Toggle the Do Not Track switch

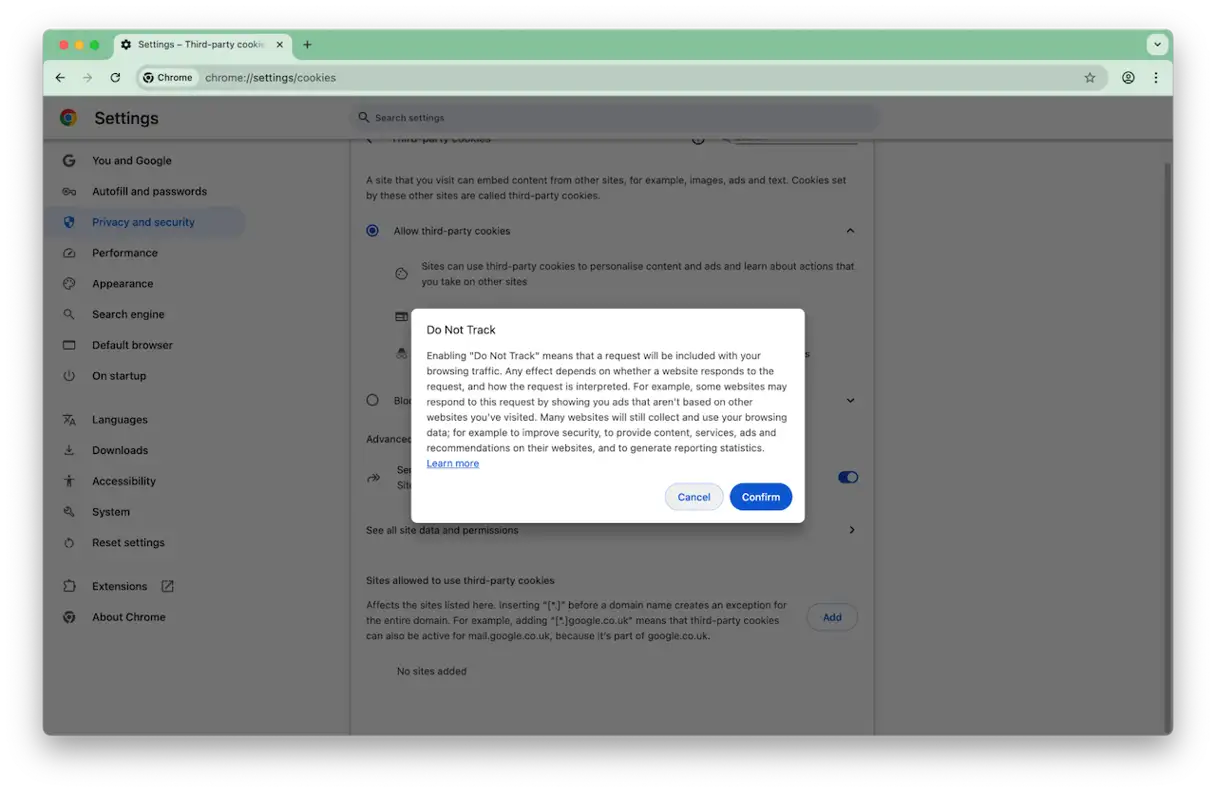click(x=847, y=477)
